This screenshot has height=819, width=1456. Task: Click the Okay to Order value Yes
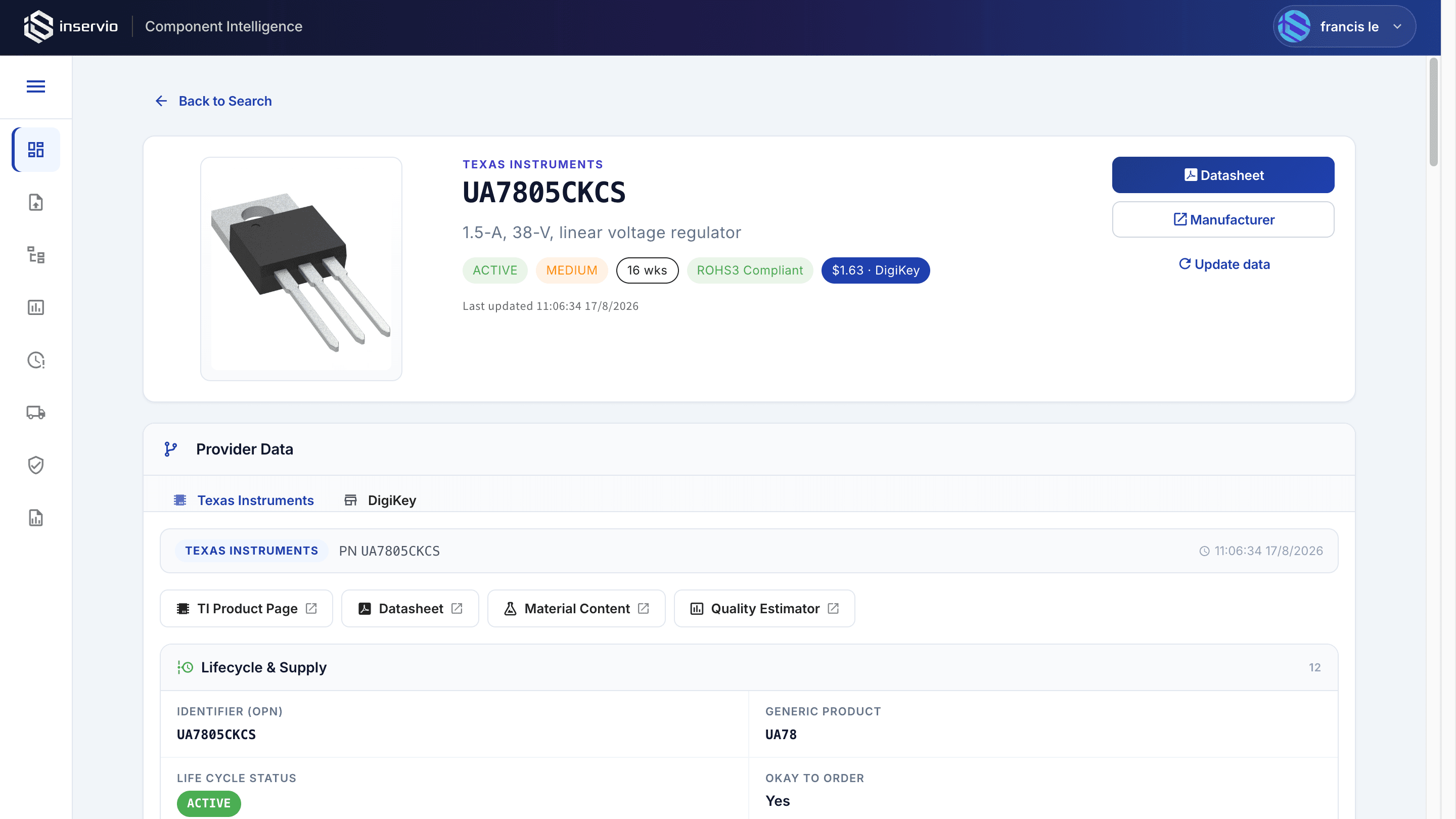click(778, 801)
